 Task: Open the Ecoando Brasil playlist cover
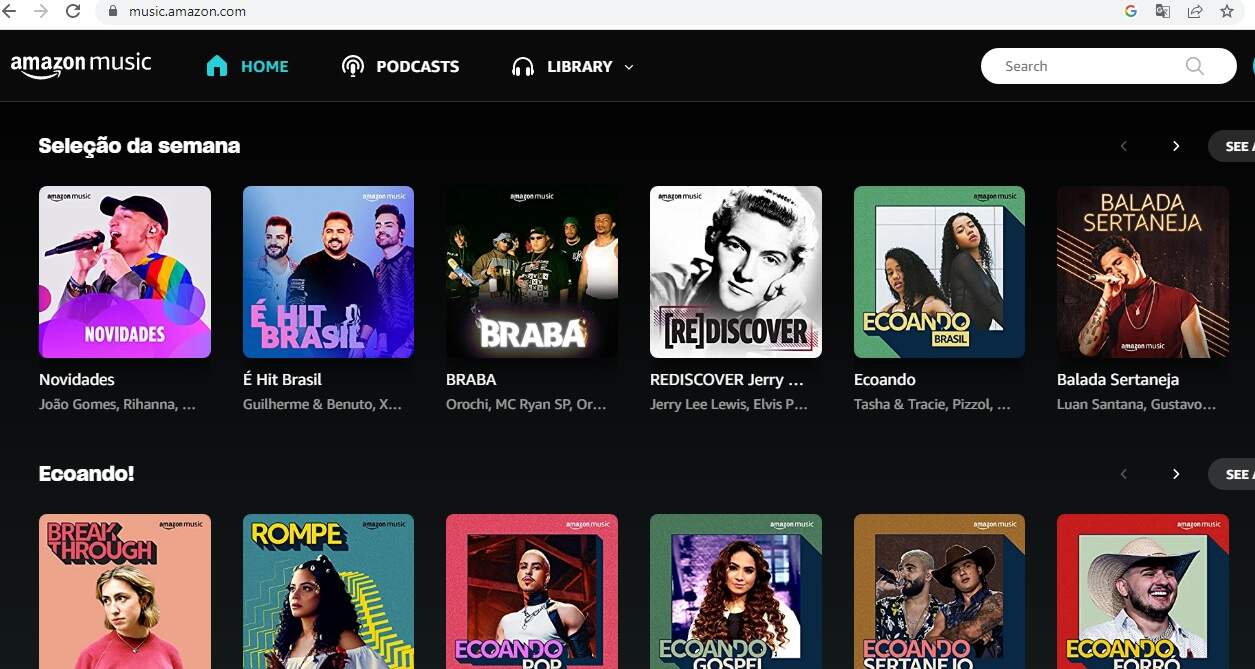click(x=939, y=272)
